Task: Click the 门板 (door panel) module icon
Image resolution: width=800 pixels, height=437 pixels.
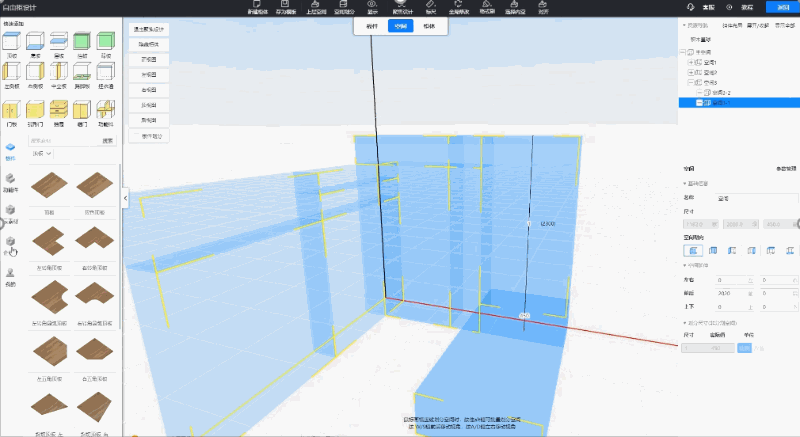Action: [11, 103]
